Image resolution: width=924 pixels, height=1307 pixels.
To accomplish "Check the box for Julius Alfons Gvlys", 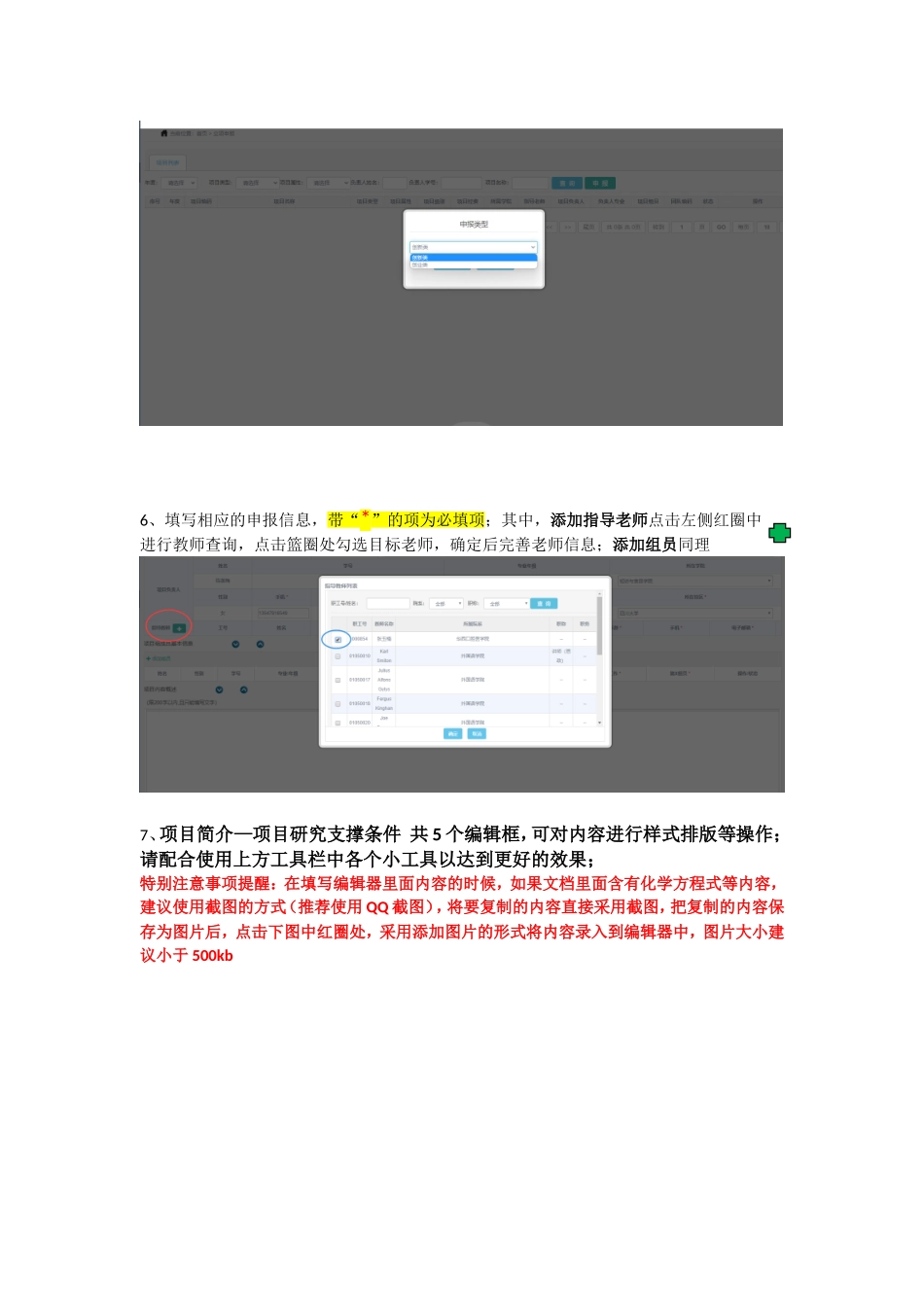I will click(338, 680).
